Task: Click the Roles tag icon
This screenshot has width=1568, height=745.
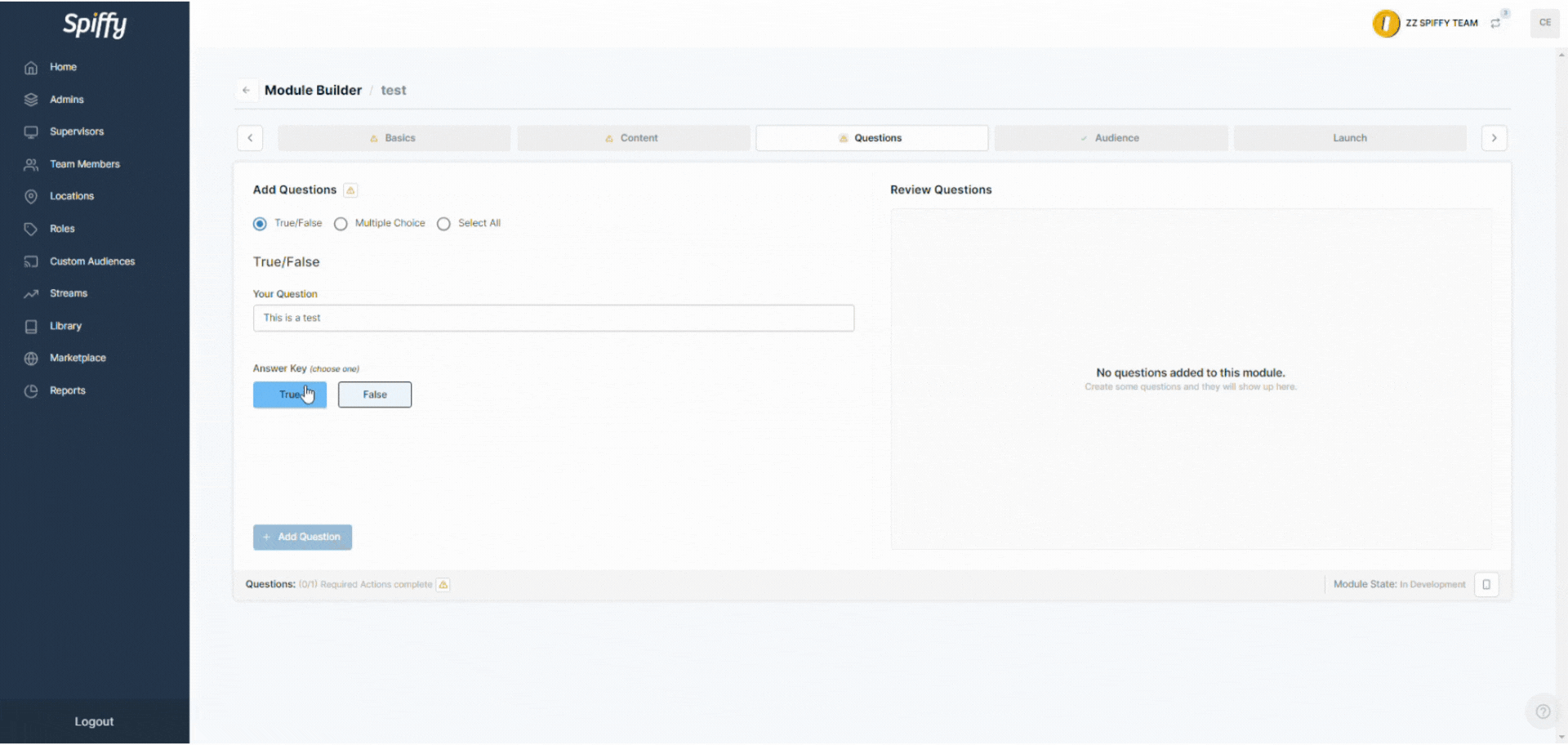Action: (31, 230)
